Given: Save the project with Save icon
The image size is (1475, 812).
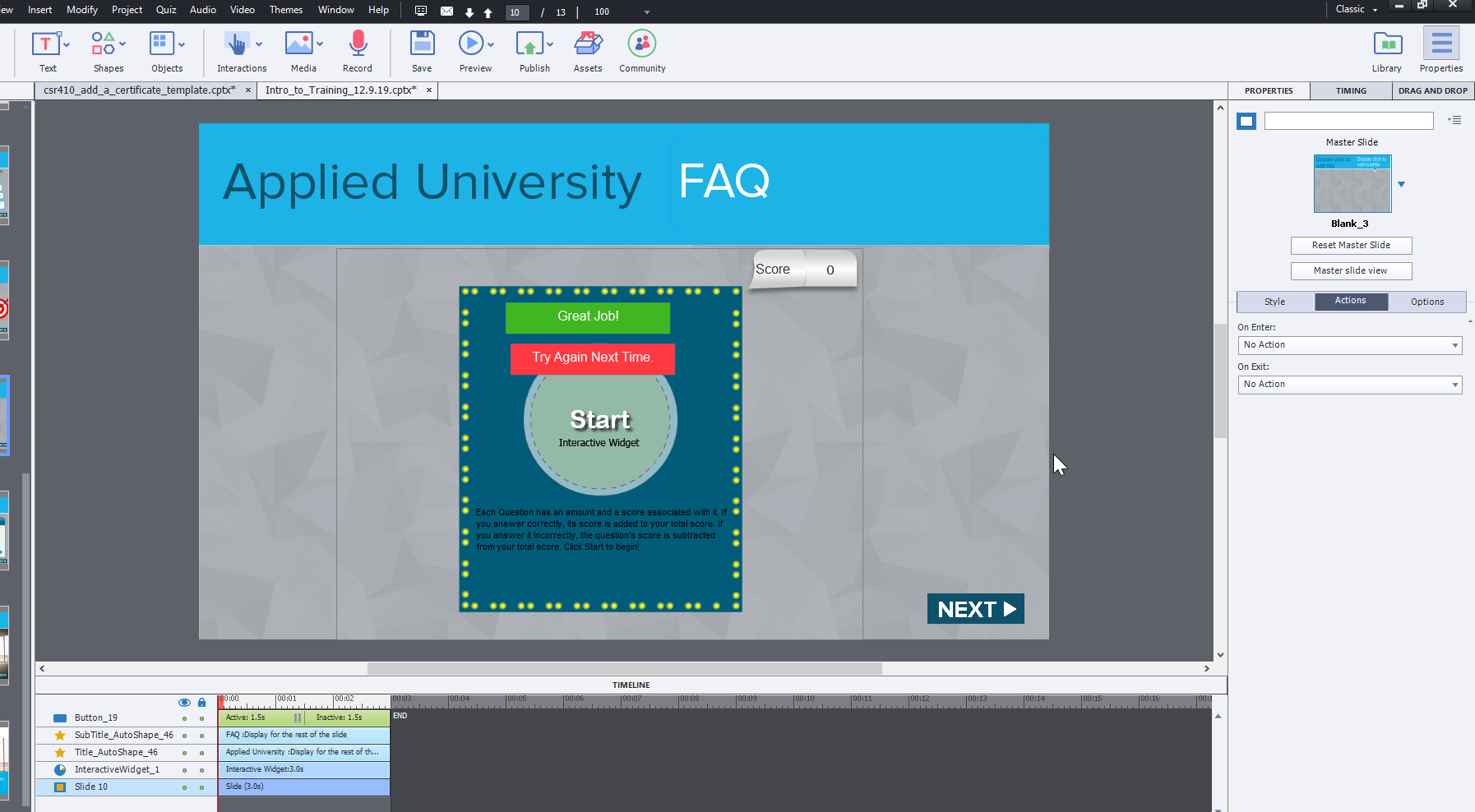Looking at the screenshot, I should [422, 44].
